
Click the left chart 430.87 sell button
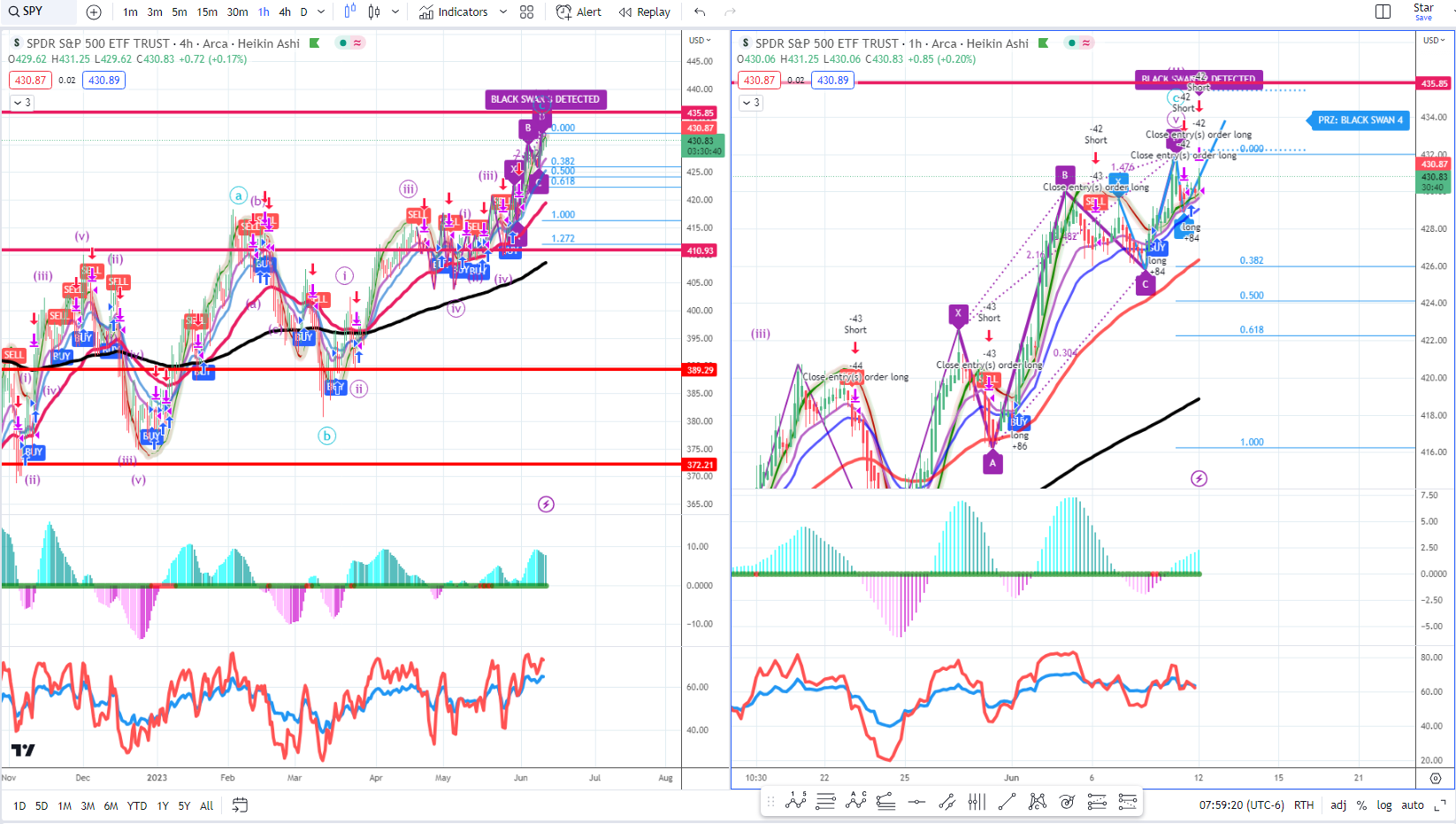[30, 80]
